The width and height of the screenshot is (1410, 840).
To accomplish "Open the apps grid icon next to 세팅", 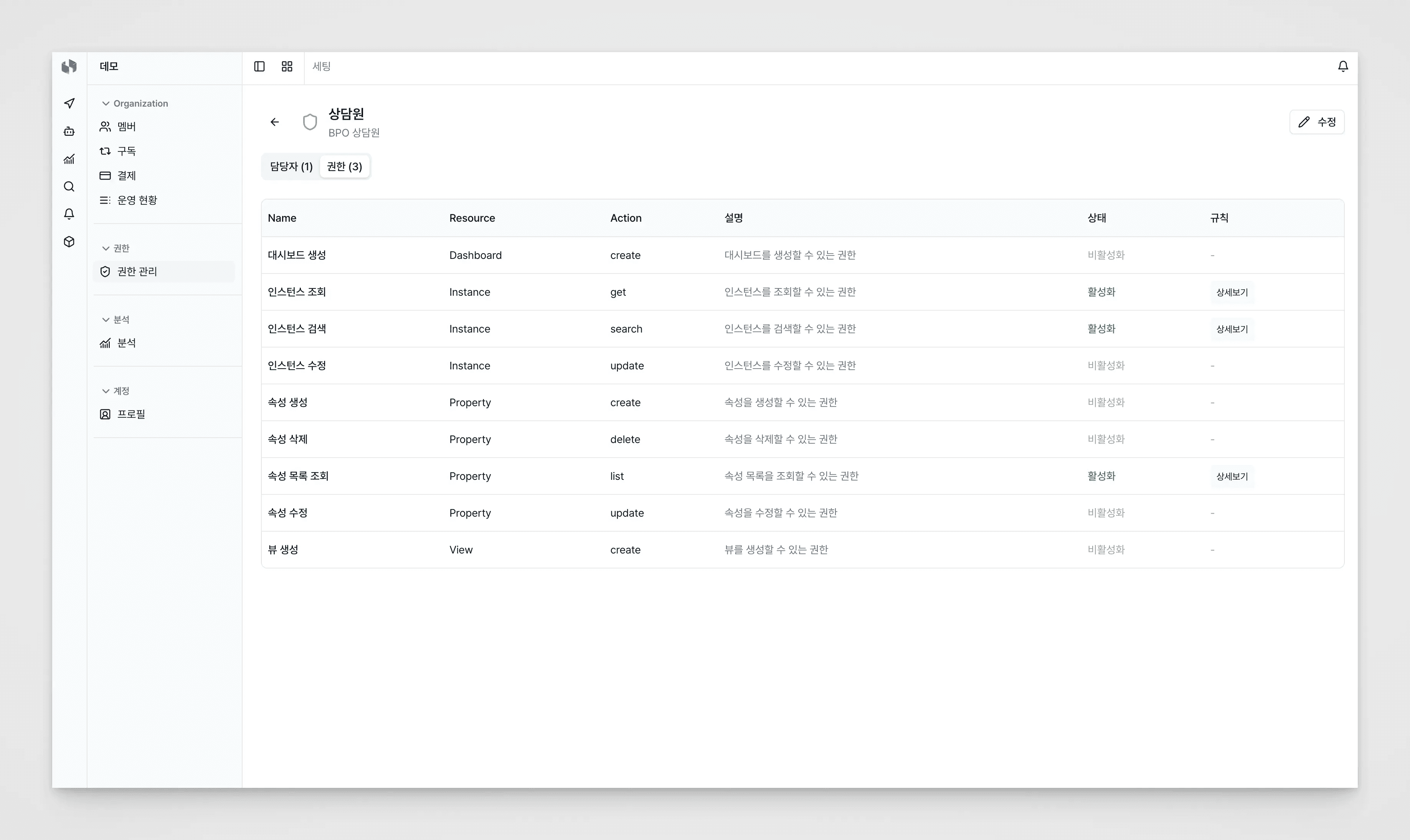I will click(287, 66).
